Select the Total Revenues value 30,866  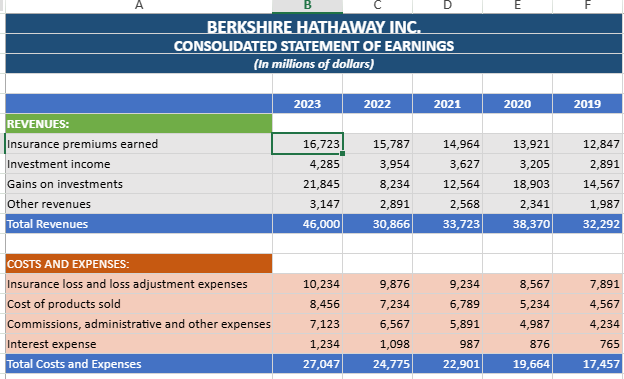pyautogui.click(x=377, y=224)
